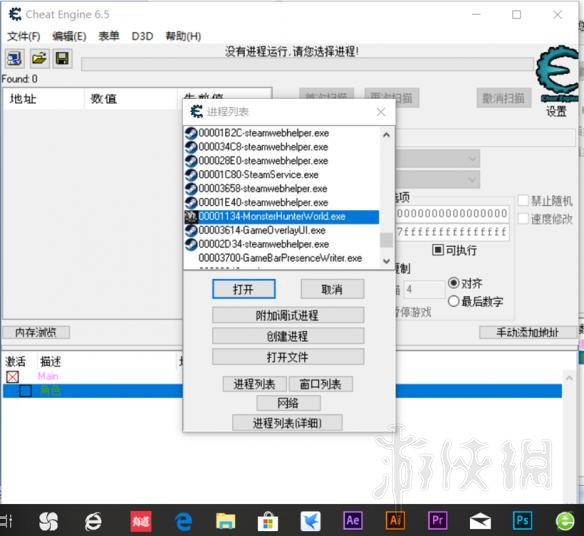
Task: Click process list scroll up arrow
Action: 387,135
